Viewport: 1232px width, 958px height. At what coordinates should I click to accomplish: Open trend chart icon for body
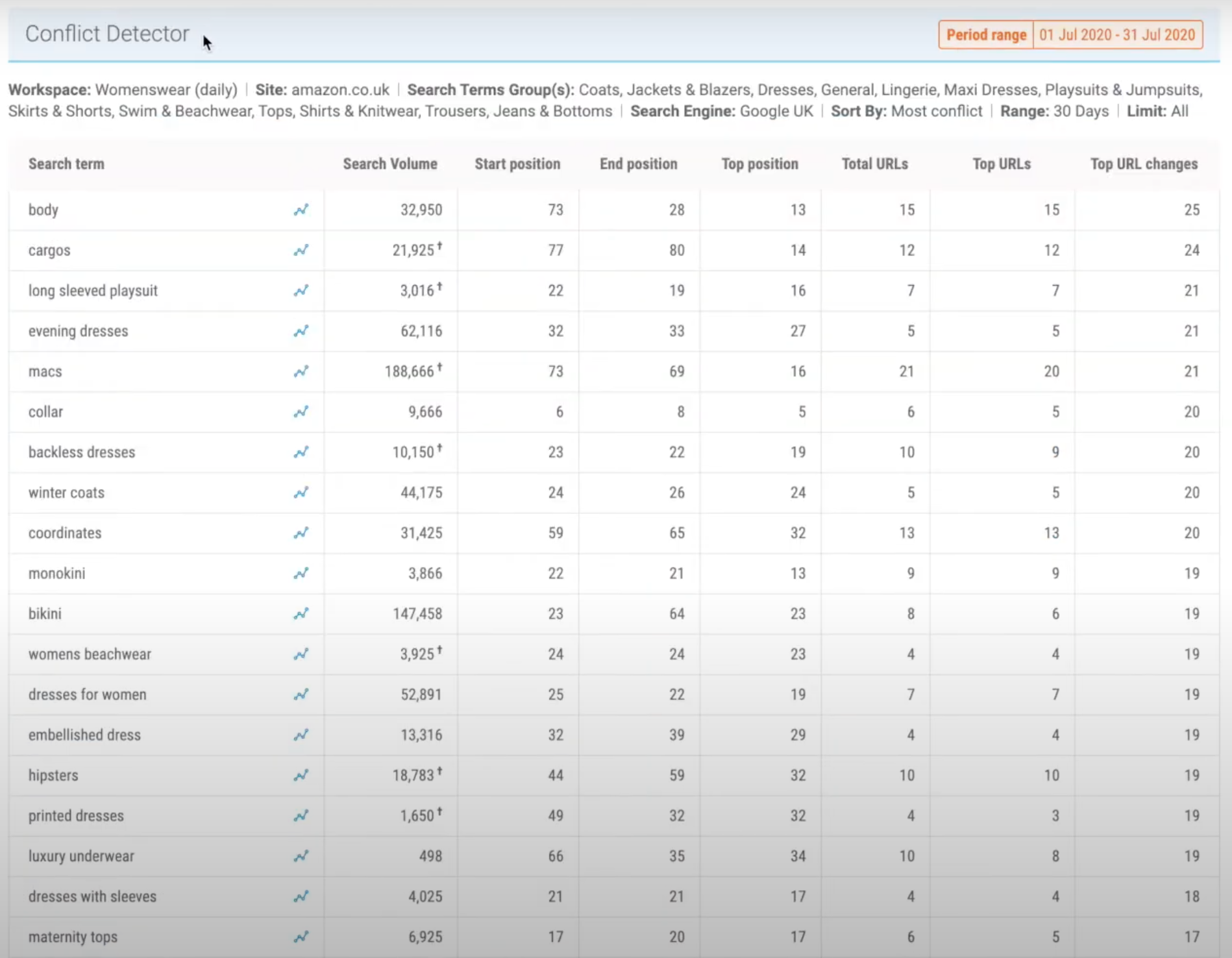click(301, 210)
